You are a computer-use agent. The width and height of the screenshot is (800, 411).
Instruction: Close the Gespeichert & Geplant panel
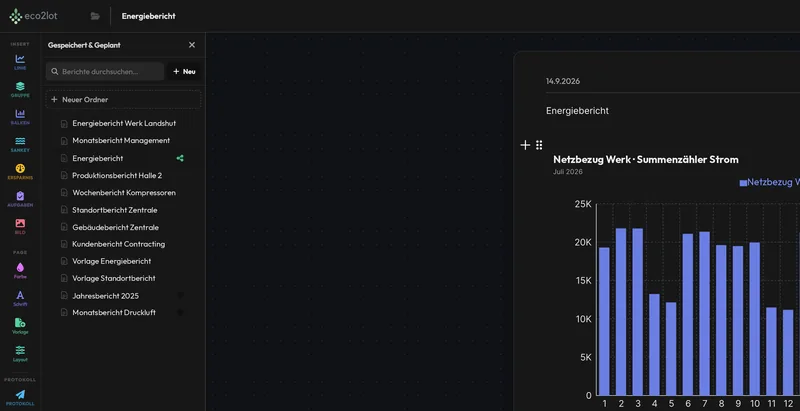(192, 45)
